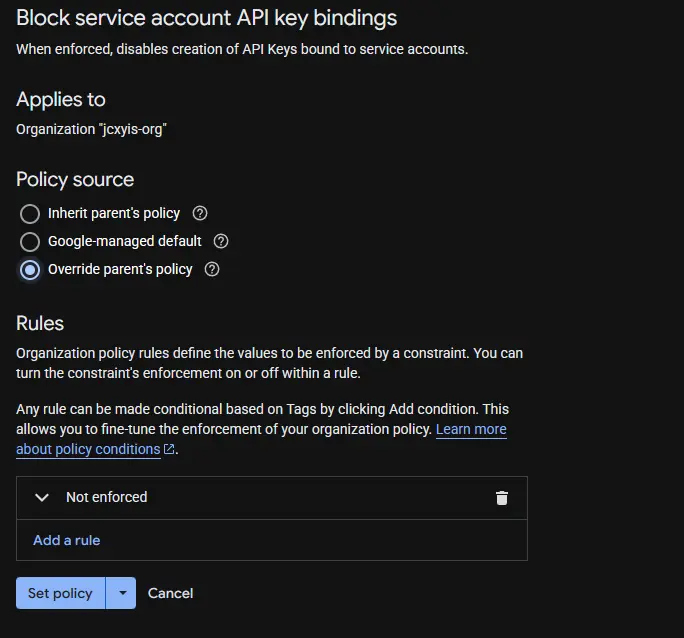Click the Block service account API key bindings heading
This screenshot has height=638, width=684.
point(206,18)
